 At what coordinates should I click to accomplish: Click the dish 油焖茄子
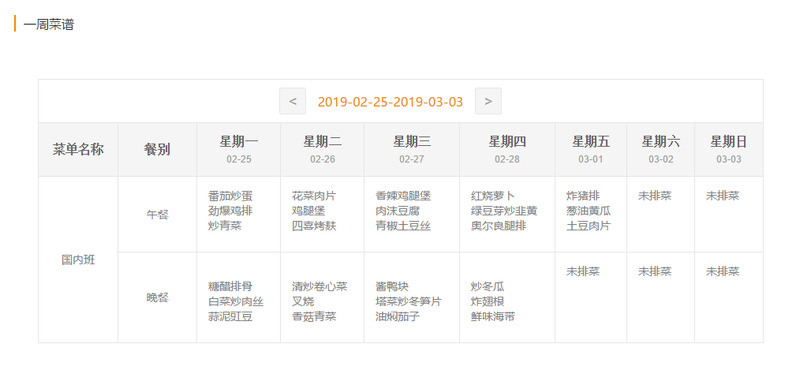[397, 317]
